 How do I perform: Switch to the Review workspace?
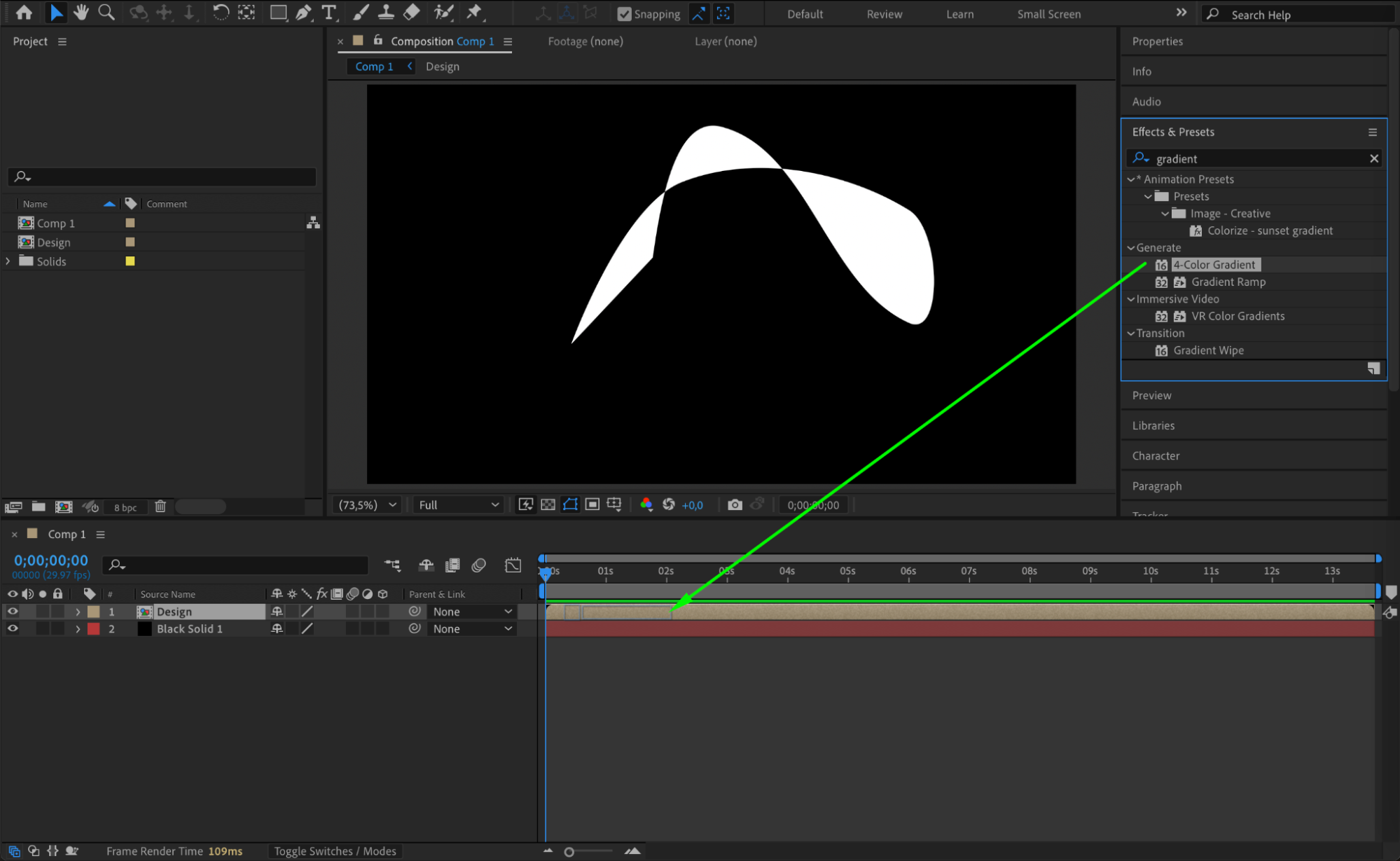click(x=884, y=14)
